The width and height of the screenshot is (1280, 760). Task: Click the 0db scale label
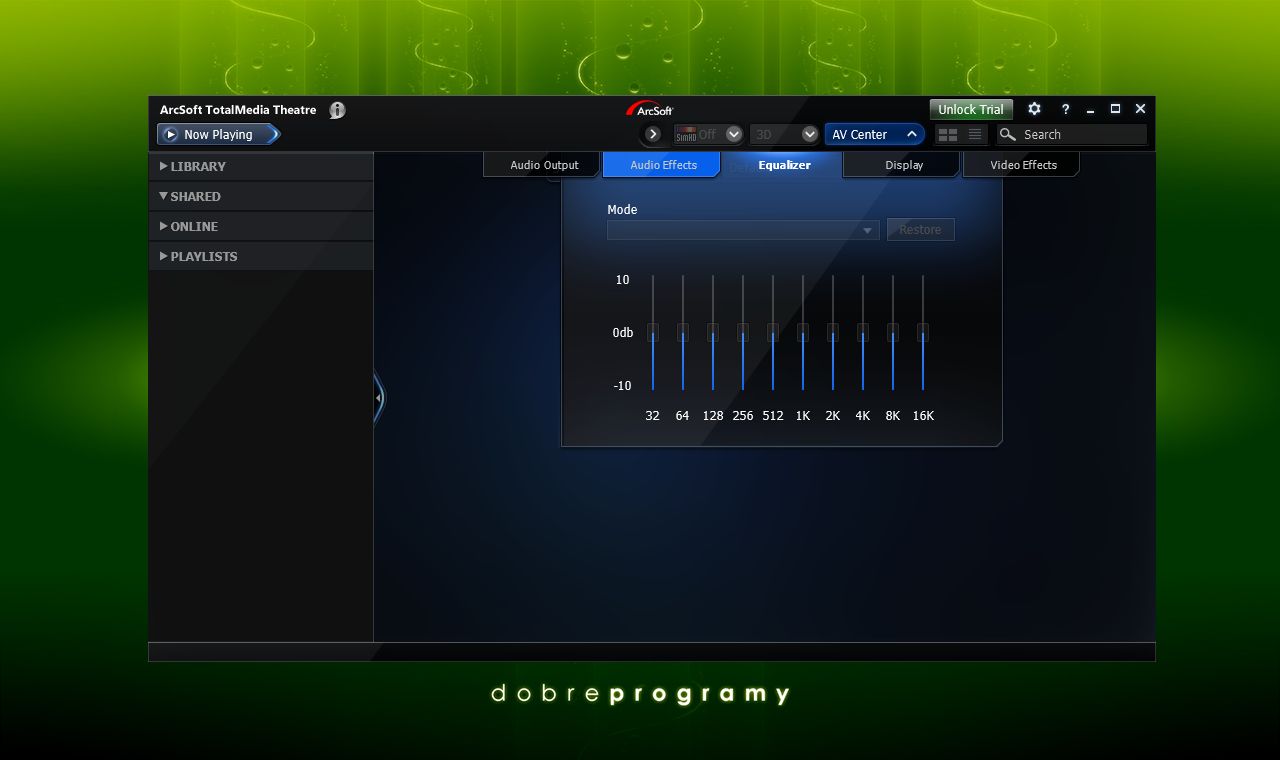(x=623, y=333)
